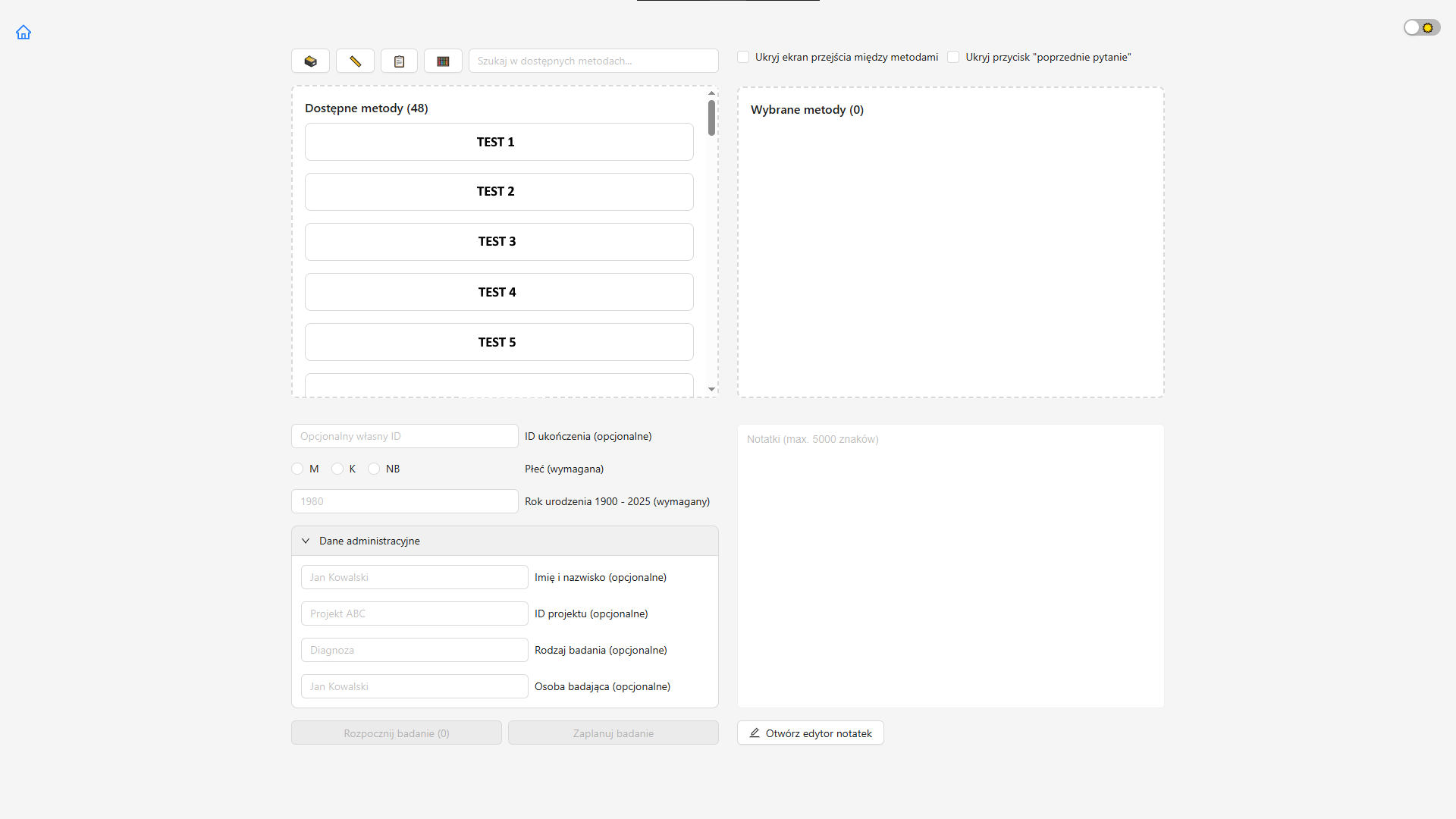Screen dimensions: 1456x819
Task: Click the 'Imię i nazwisko' input field
Action: coord(415,577)
